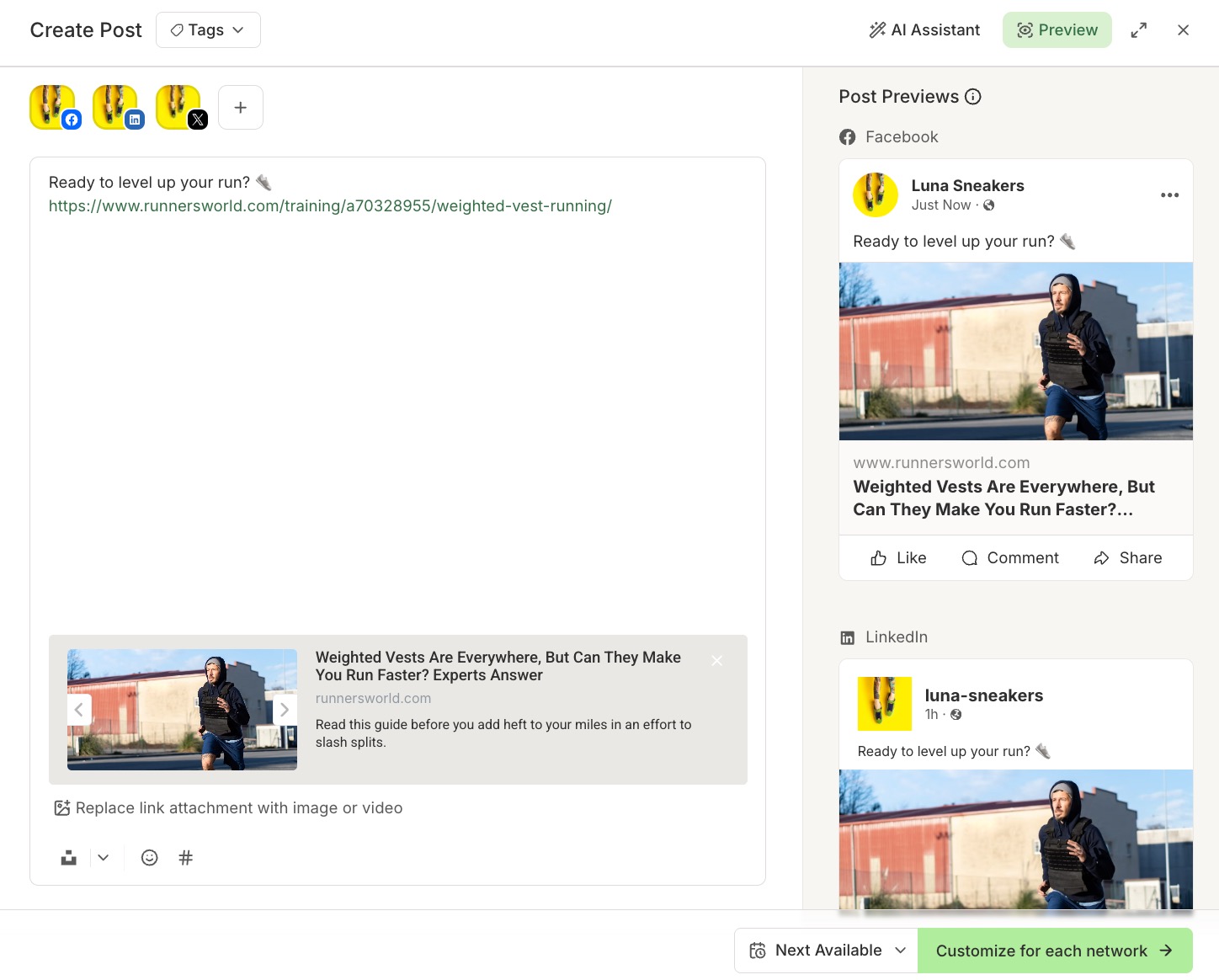The width and height of the screenshot is (1219, 980).
Task: Expand the integrations dropdown arrow
Action: 104,858
